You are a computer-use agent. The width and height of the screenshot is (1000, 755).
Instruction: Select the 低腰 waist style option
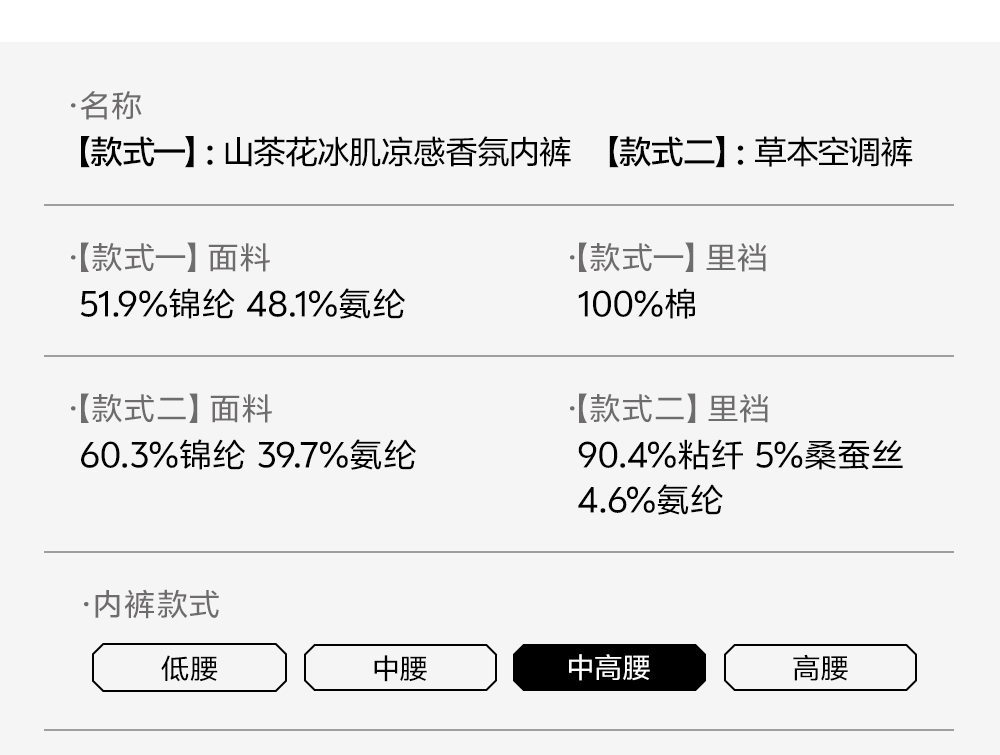point(189,668)
